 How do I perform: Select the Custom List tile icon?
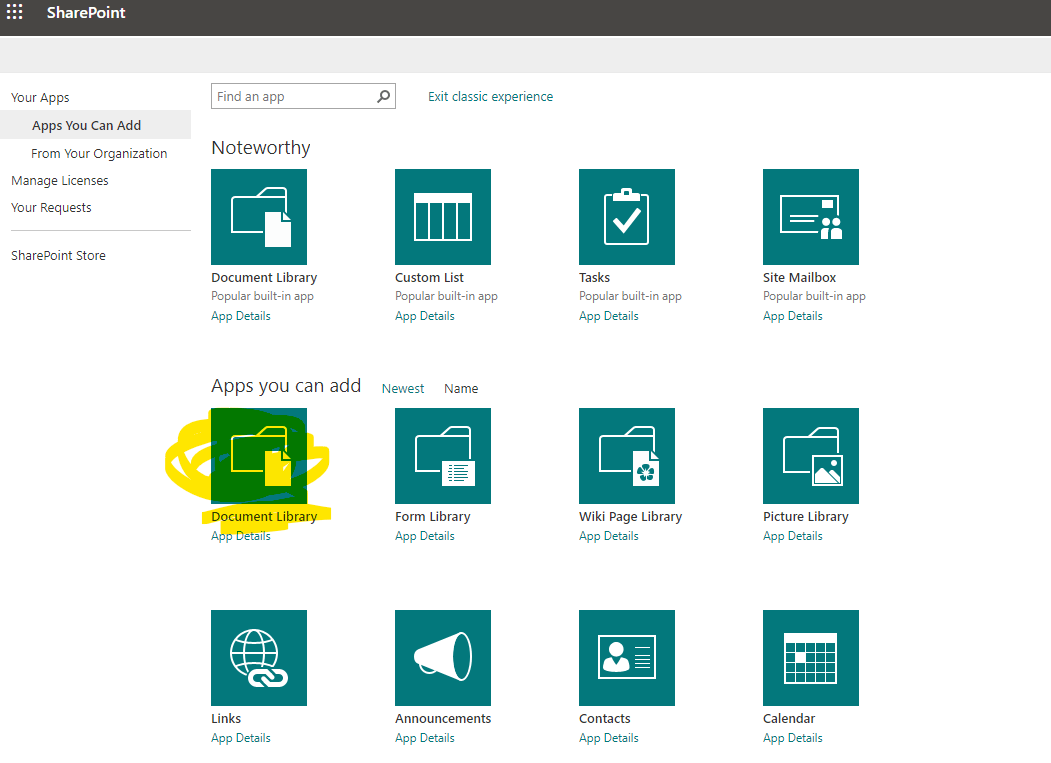coord(442,217)
